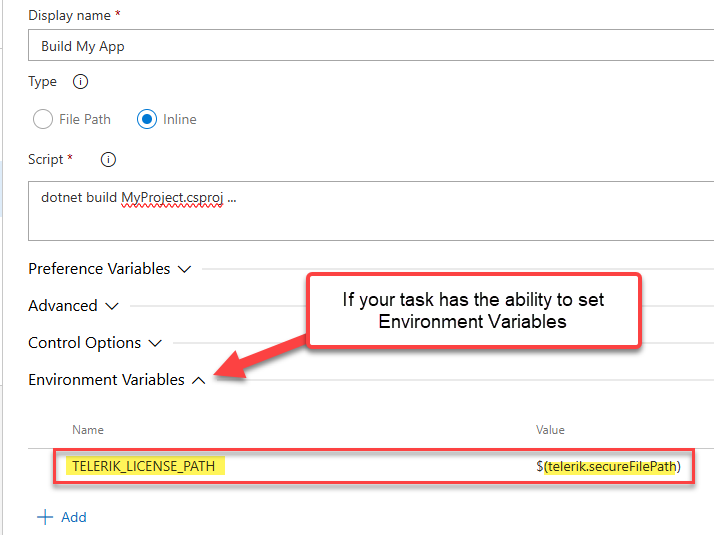This screenshot has width=714, height=535.
Task: Click the Type info icon
Action: click(80, 82)
